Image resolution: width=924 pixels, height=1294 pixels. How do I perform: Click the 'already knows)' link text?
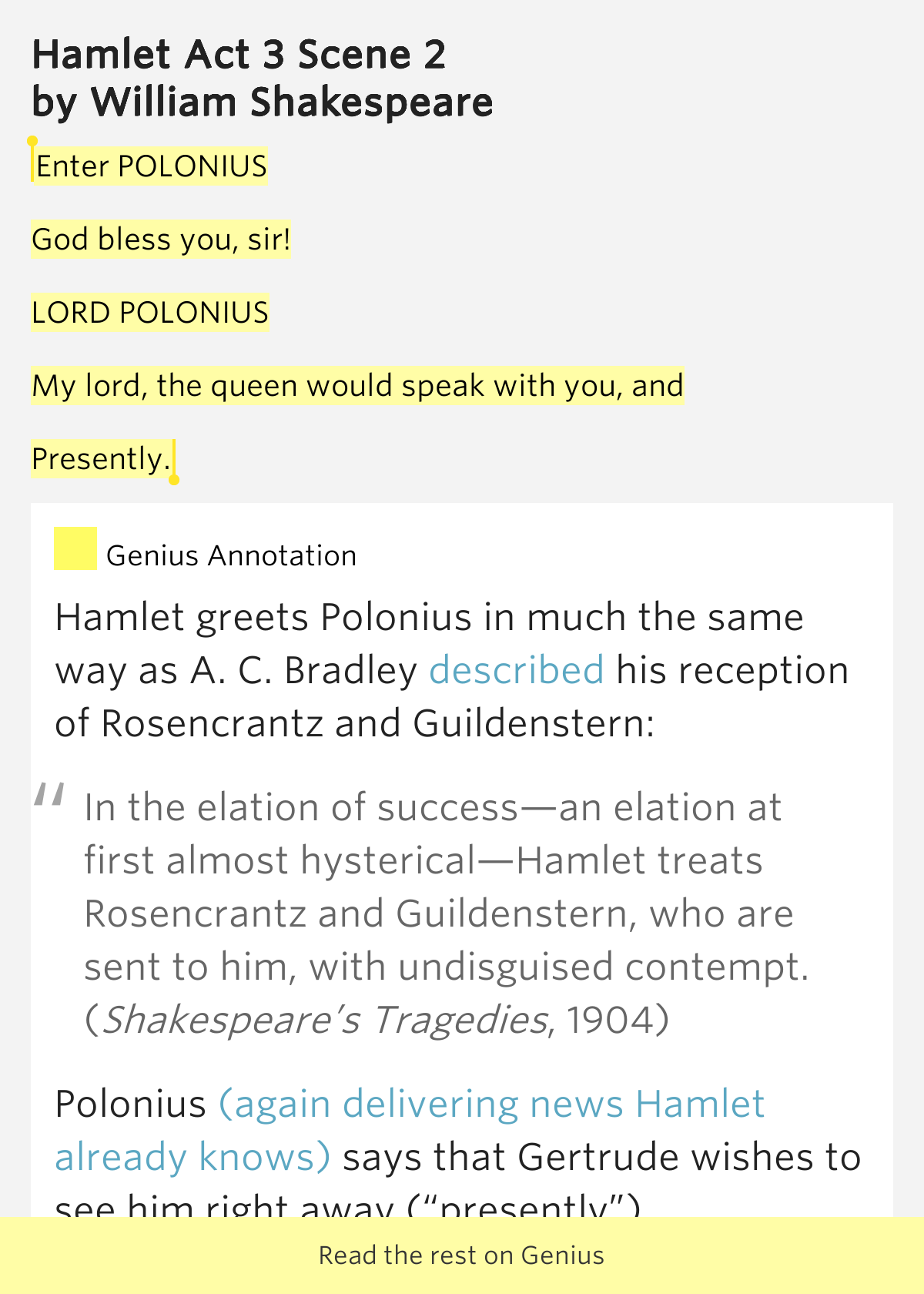click(192, 1157)
